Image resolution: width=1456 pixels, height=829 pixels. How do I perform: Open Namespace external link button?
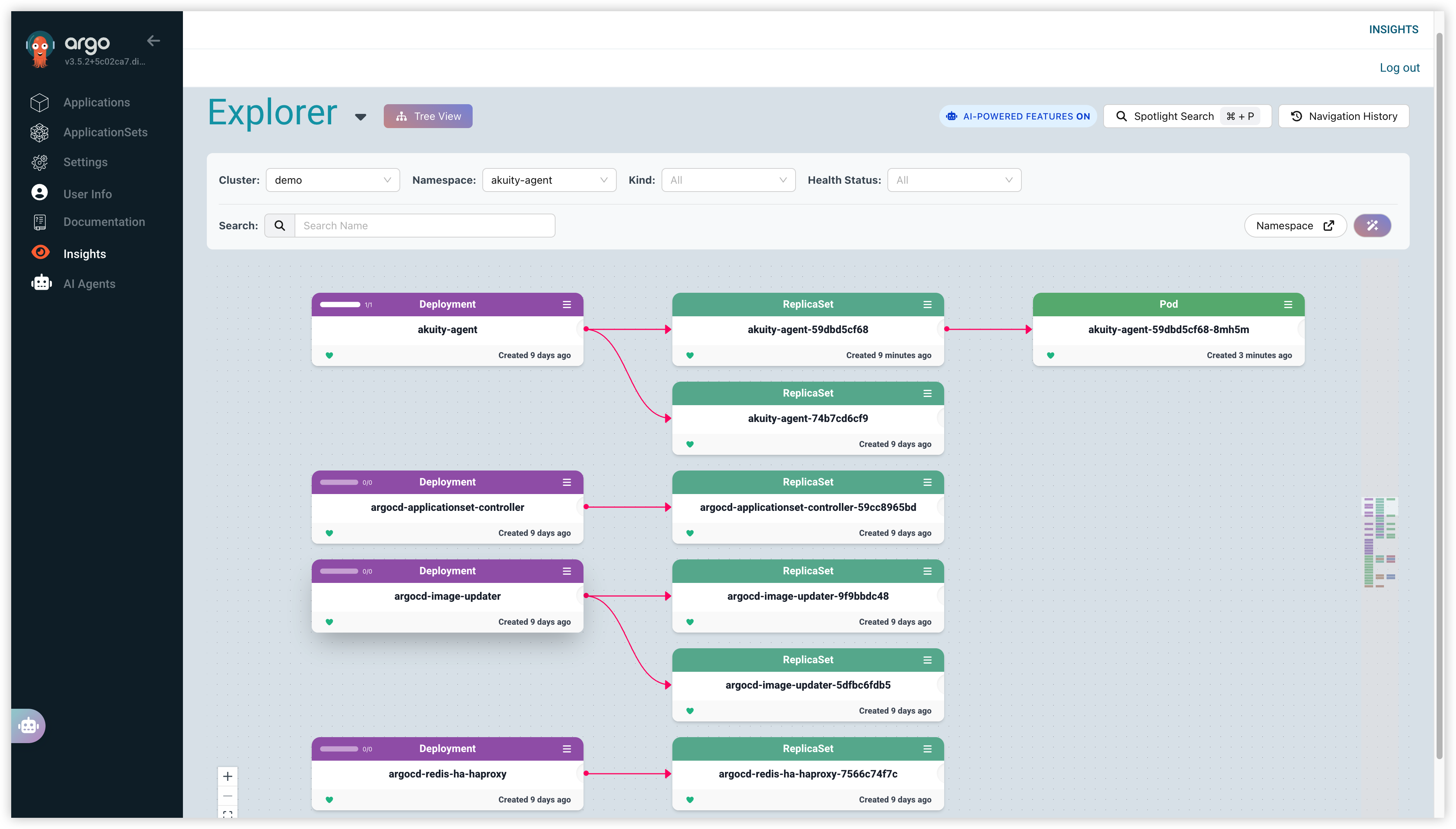(1295, 226)
